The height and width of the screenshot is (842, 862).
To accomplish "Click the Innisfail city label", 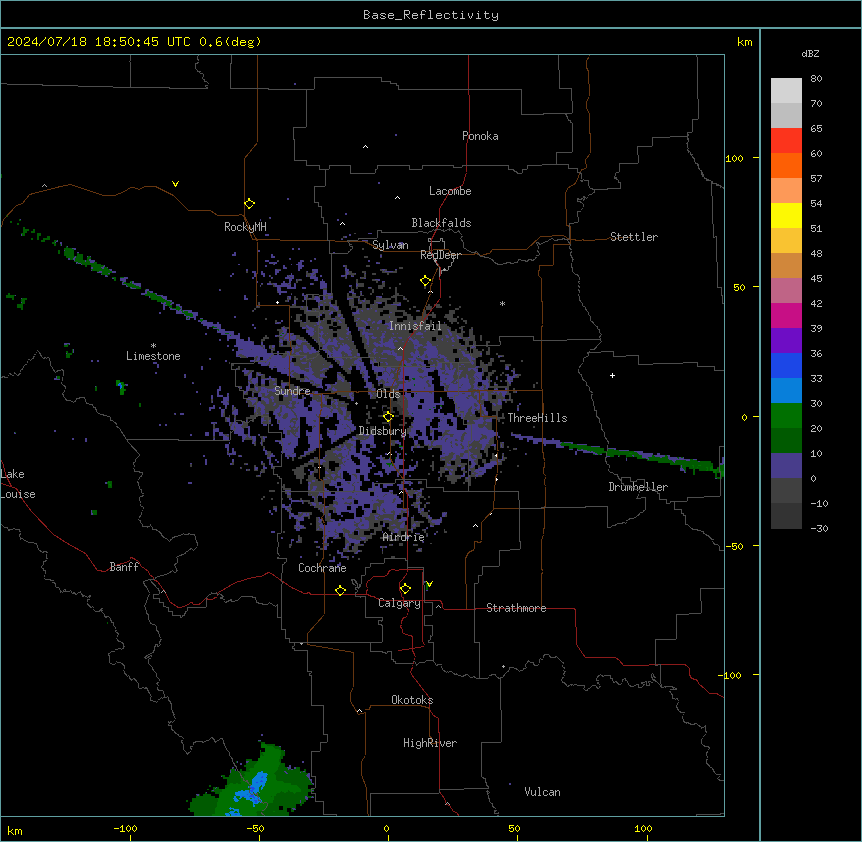I will [415, 326].
